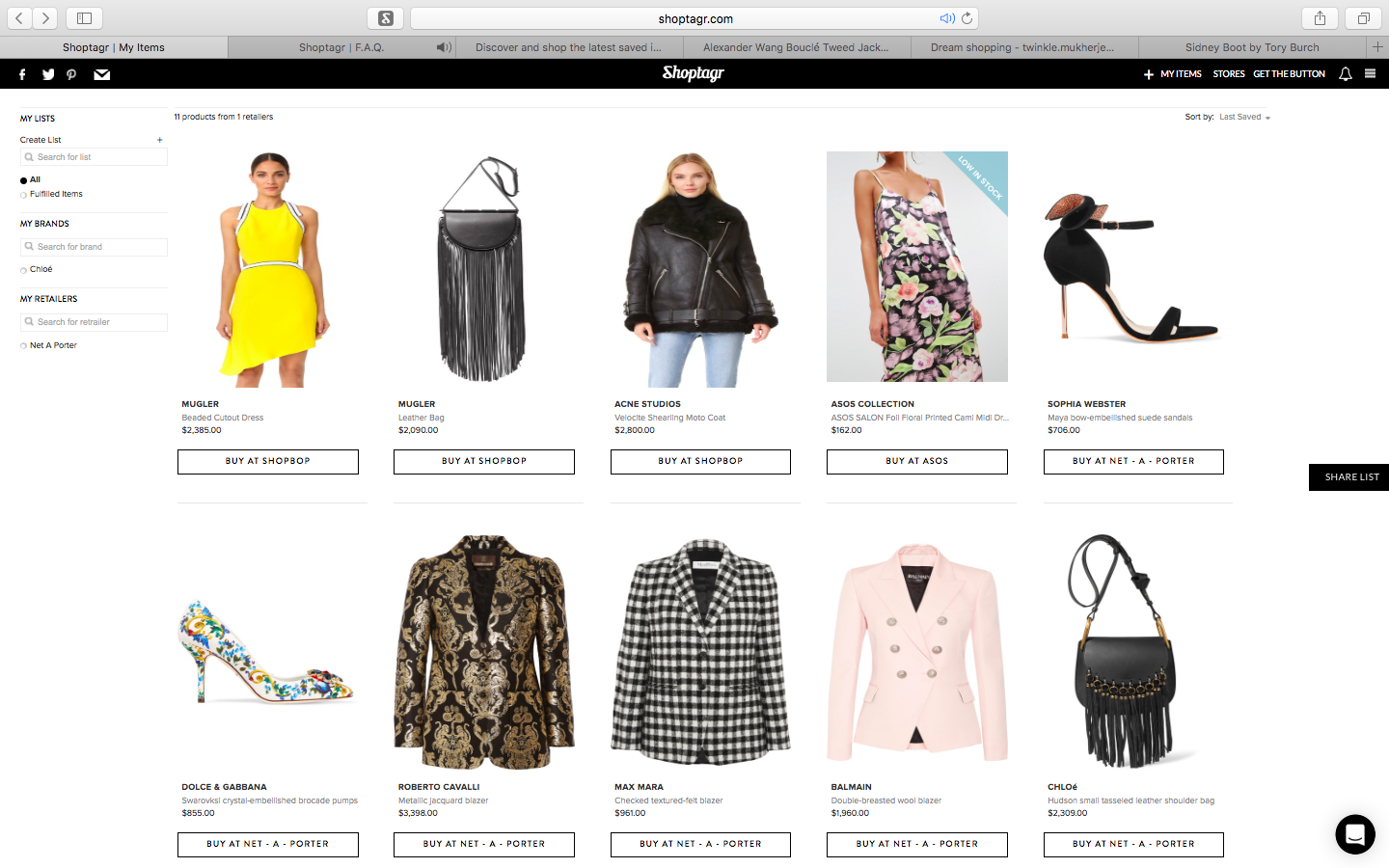Screen dimensions: 1389x868
Task: Show all tabs overview button
Action: pyautogui.click(x=1364, y=18)
